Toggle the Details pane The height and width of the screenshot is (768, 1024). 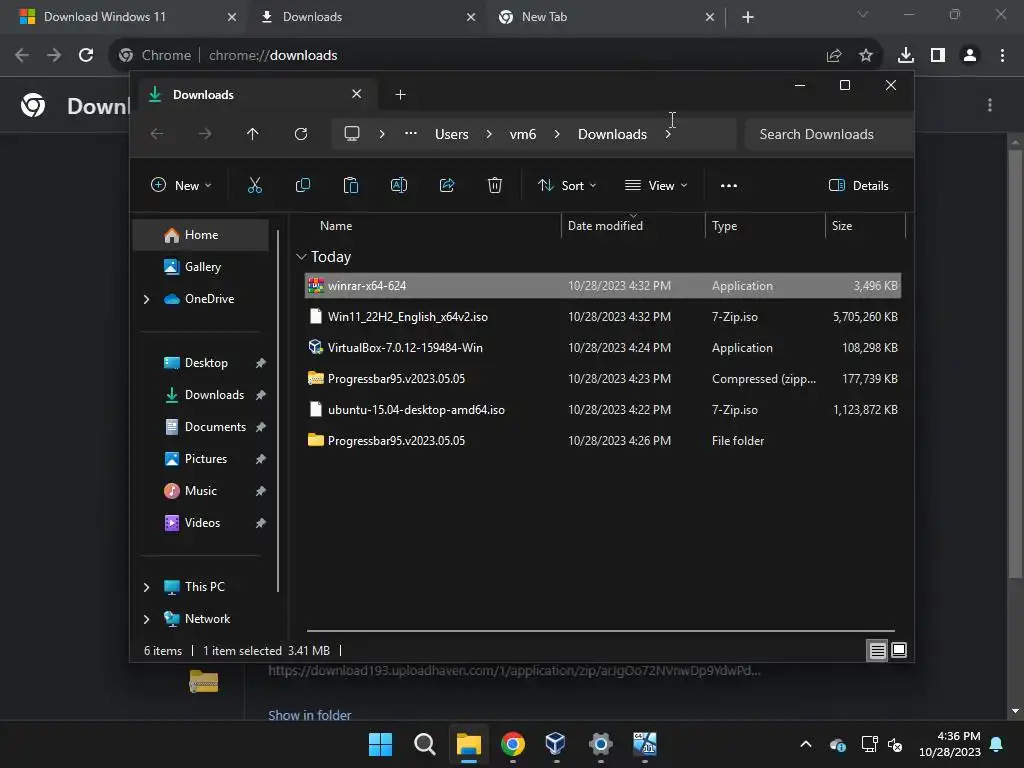coord(859,185)
